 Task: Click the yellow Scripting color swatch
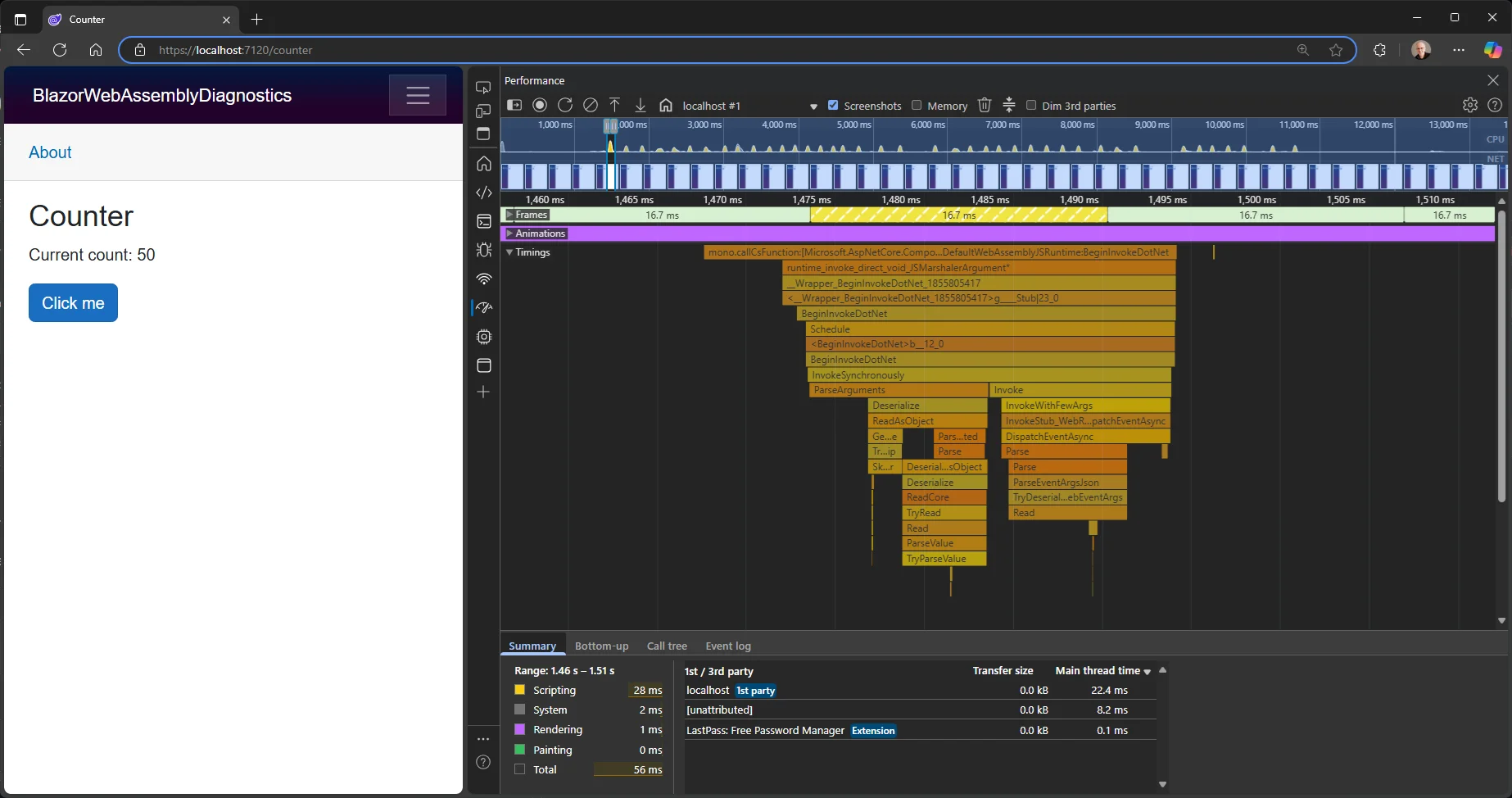(x=519, y=690)
